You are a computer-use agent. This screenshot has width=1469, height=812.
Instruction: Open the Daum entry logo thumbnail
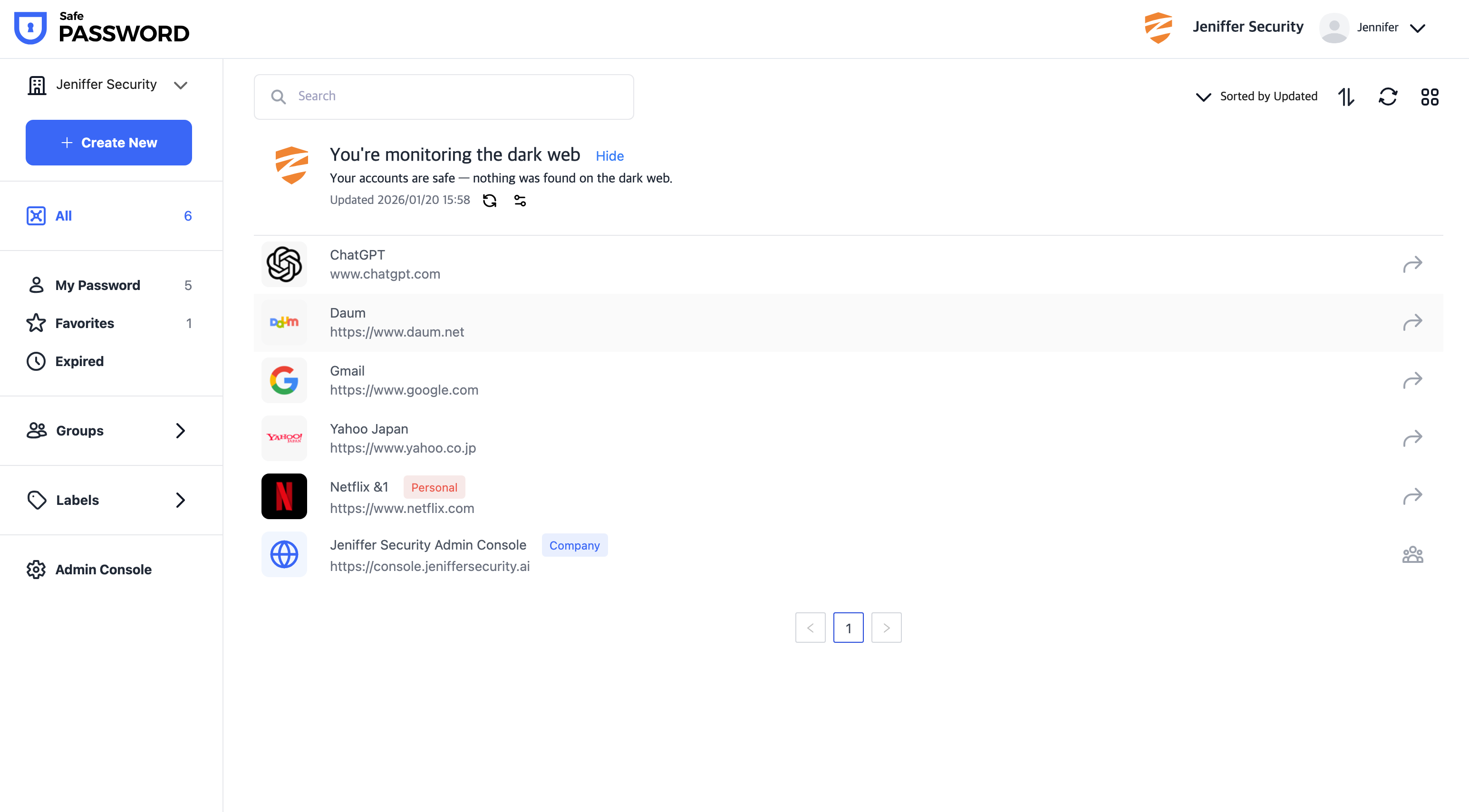coord(284,323)
